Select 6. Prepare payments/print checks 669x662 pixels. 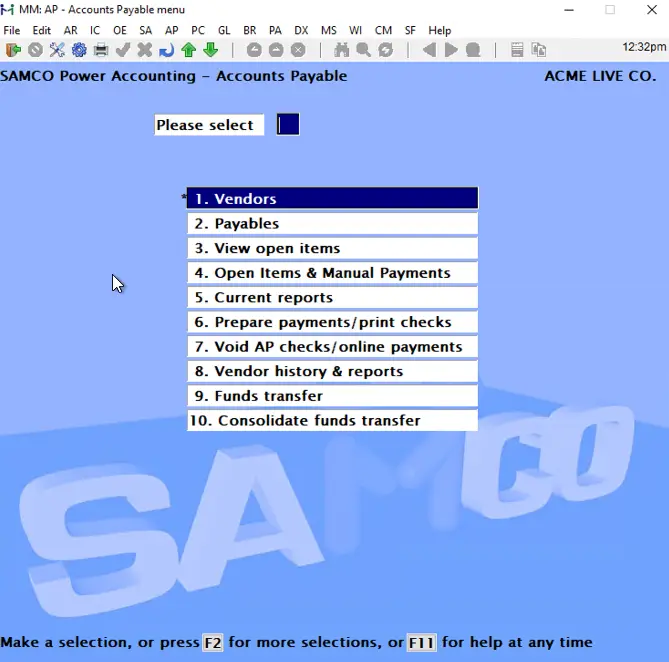click(332, 322)
